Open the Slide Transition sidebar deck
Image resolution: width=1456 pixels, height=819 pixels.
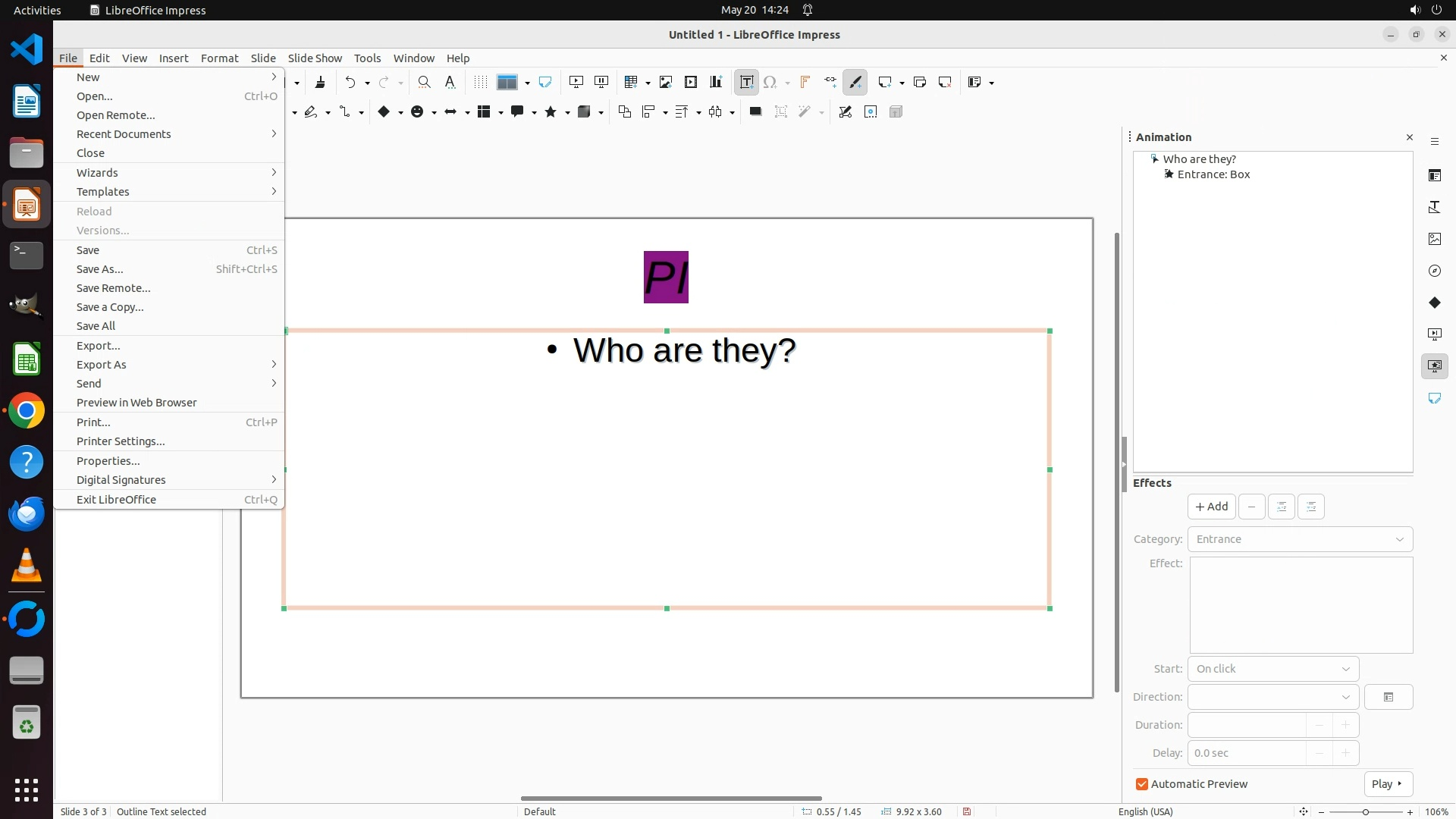(1434, 334)
